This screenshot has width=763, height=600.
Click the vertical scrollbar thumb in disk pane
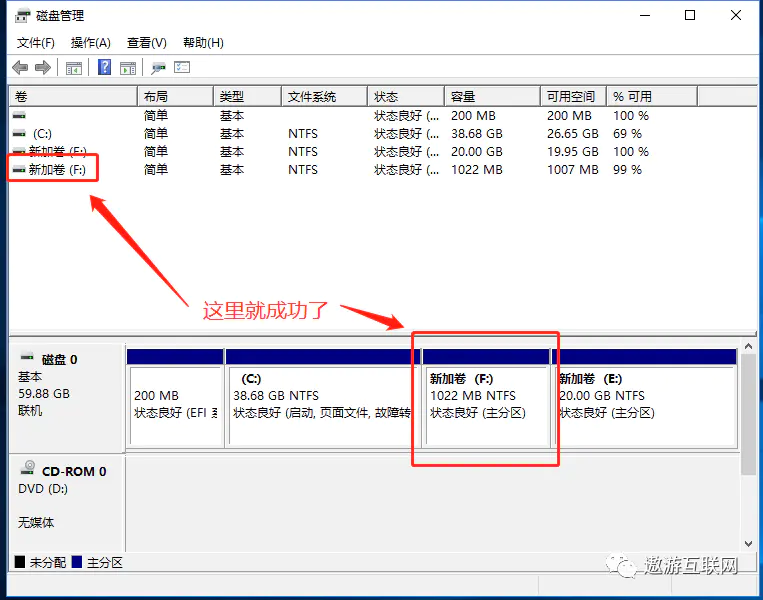[748, 414]
